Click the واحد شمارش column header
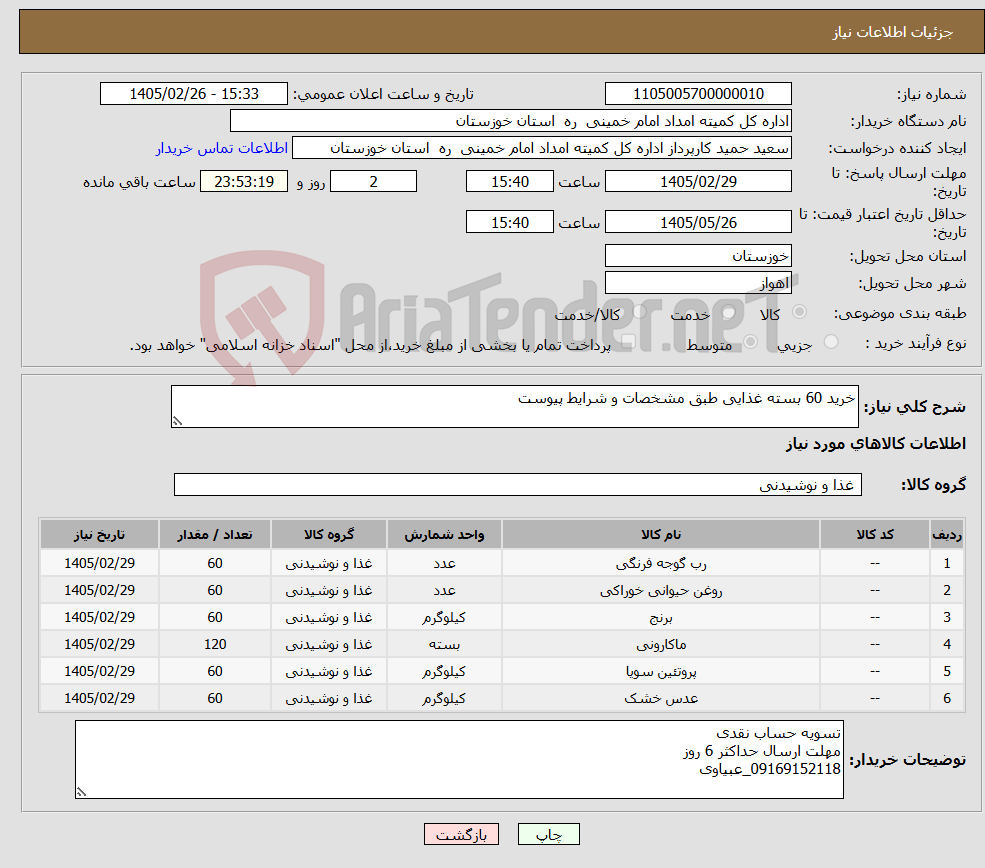Screen dimensions: 985x868 444,534
